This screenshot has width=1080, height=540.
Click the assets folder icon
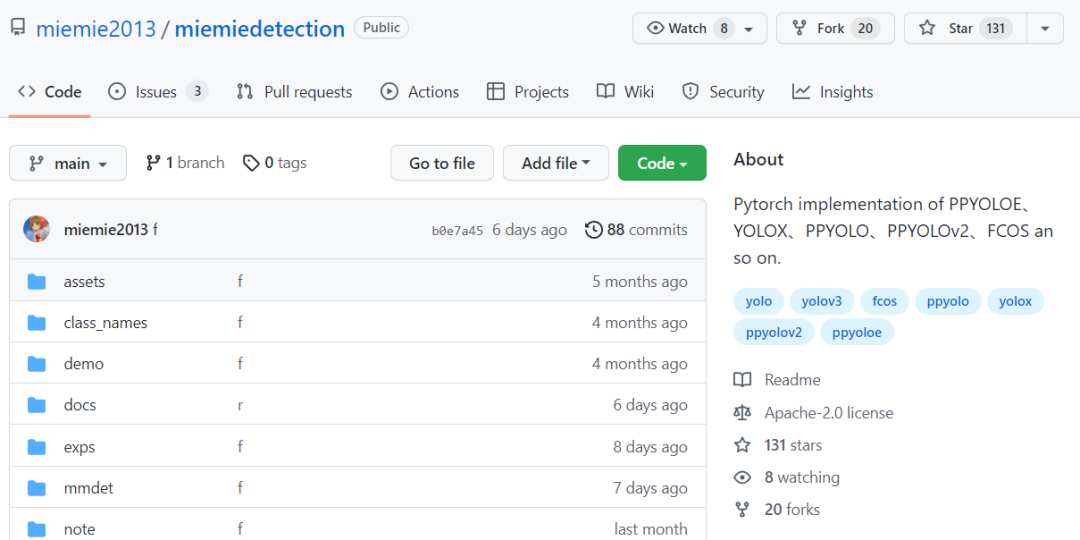point(37,282)
